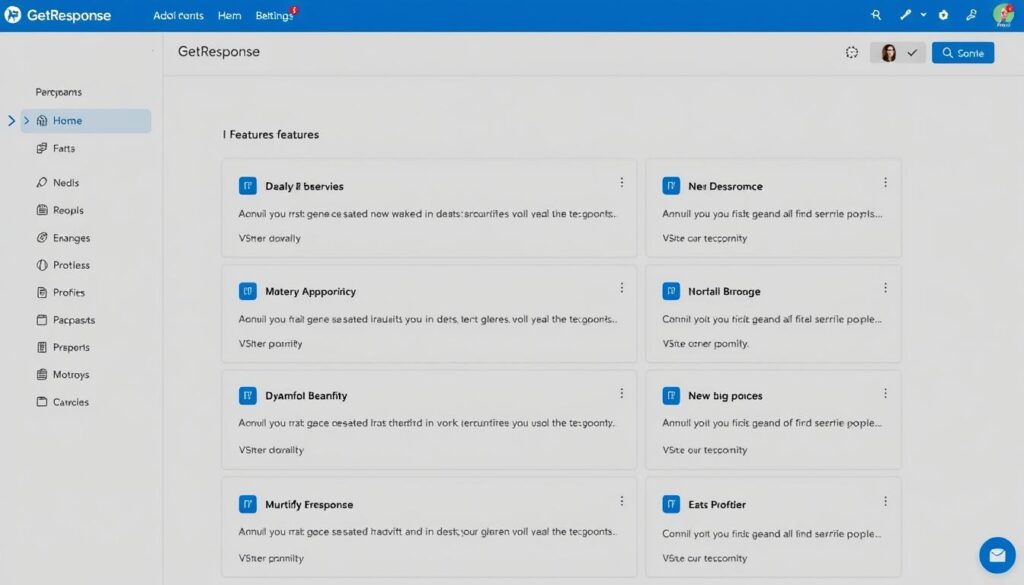Screen dimensions: 1024x585
Task: Open the three-dot menu on Matery Apporincy card
Action: click(622, 288)
